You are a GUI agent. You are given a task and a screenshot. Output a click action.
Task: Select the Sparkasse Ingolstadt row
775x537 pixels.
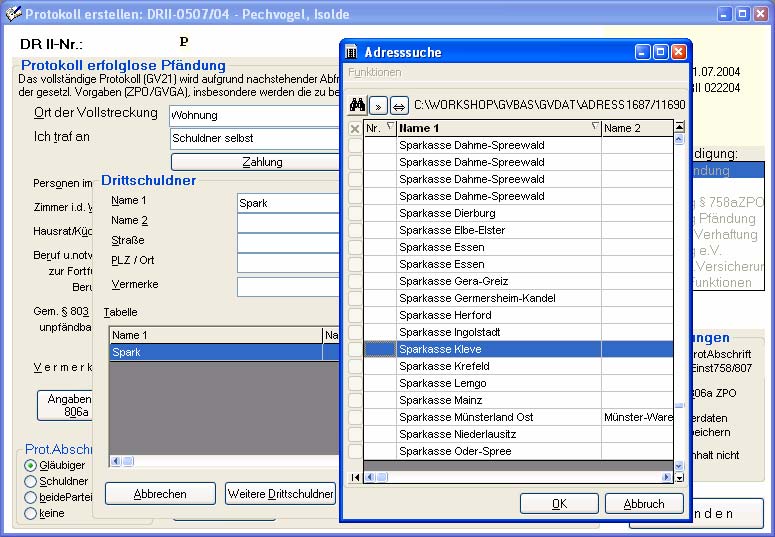[447, 332]
